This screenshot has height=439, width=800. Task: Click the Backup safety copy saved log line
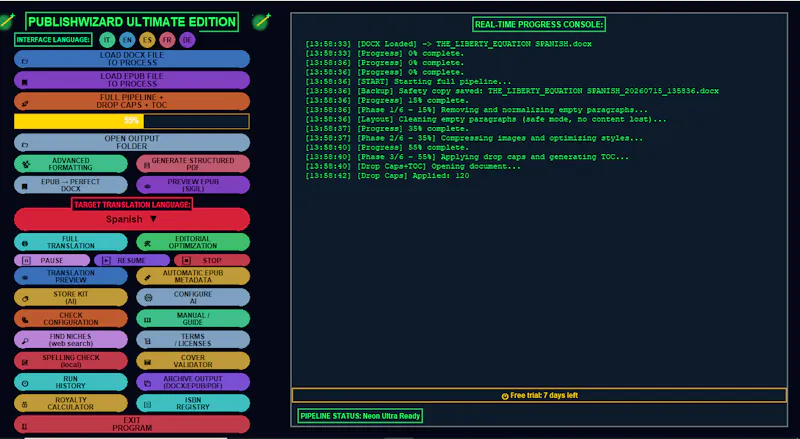click(x=512, y=91)
